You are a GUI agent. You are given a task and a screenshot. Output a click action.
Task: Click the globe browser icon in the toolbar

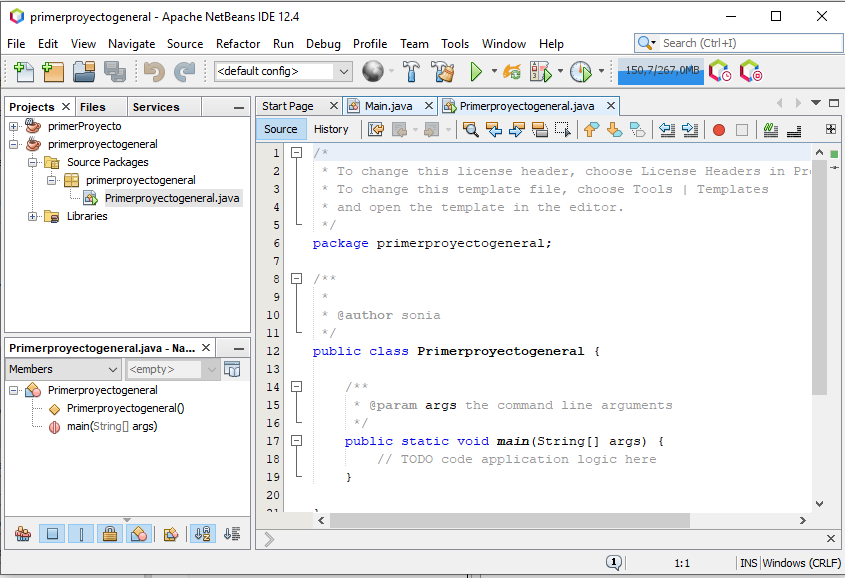tap(373, 71)
